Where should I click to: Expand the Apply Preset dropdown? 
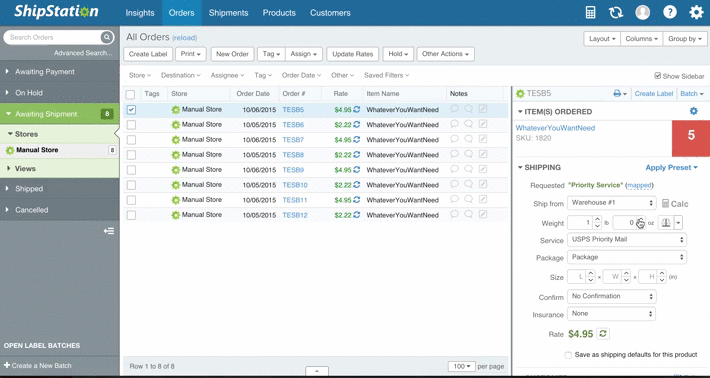point(672,167)
